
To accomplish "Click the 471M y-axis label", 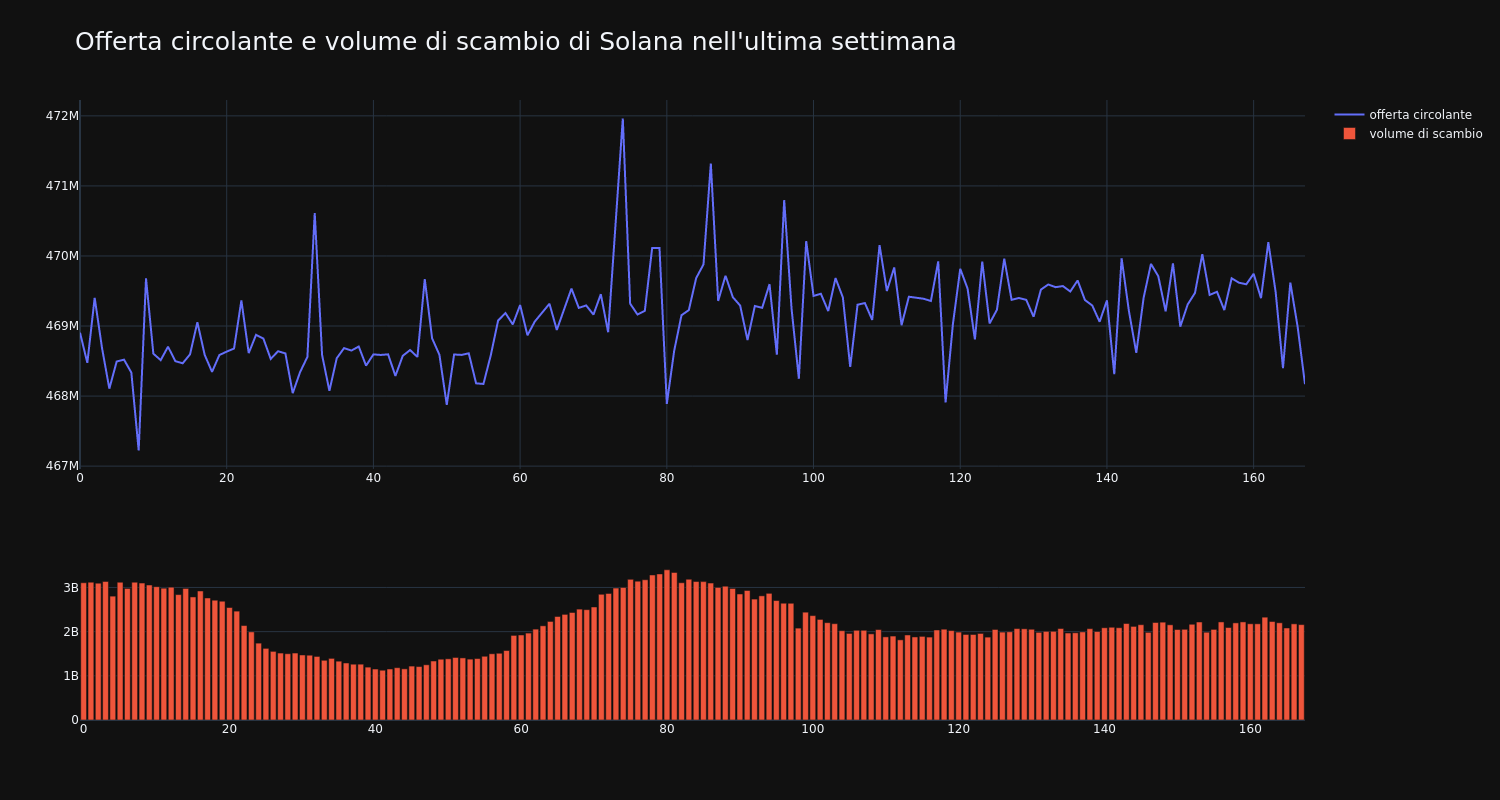I will point(62,186).
